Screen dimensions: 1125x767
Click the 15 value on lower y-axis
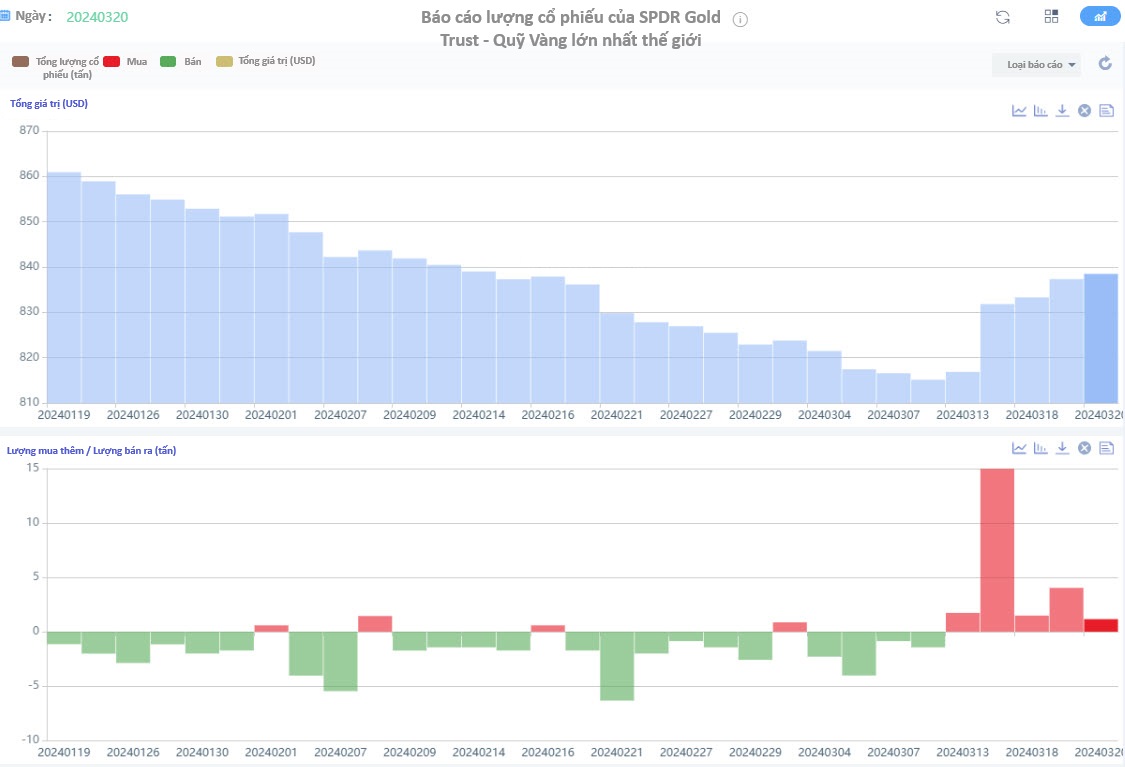click(33, 468)
